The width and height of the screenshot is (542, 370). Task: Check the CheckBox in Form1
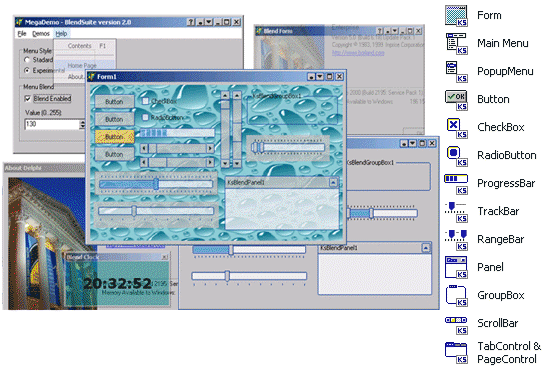coord(146,101)
